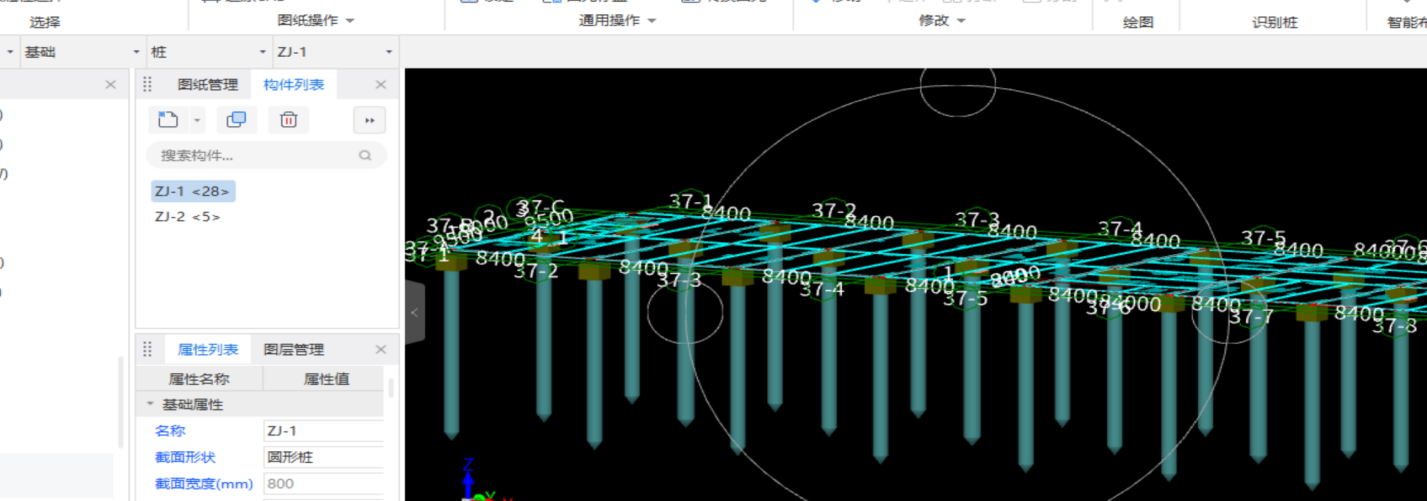The width and height of the screenshot is (1427, 501).
Task: Close the 构件列表 panel
Action: [x=380, y=85]
